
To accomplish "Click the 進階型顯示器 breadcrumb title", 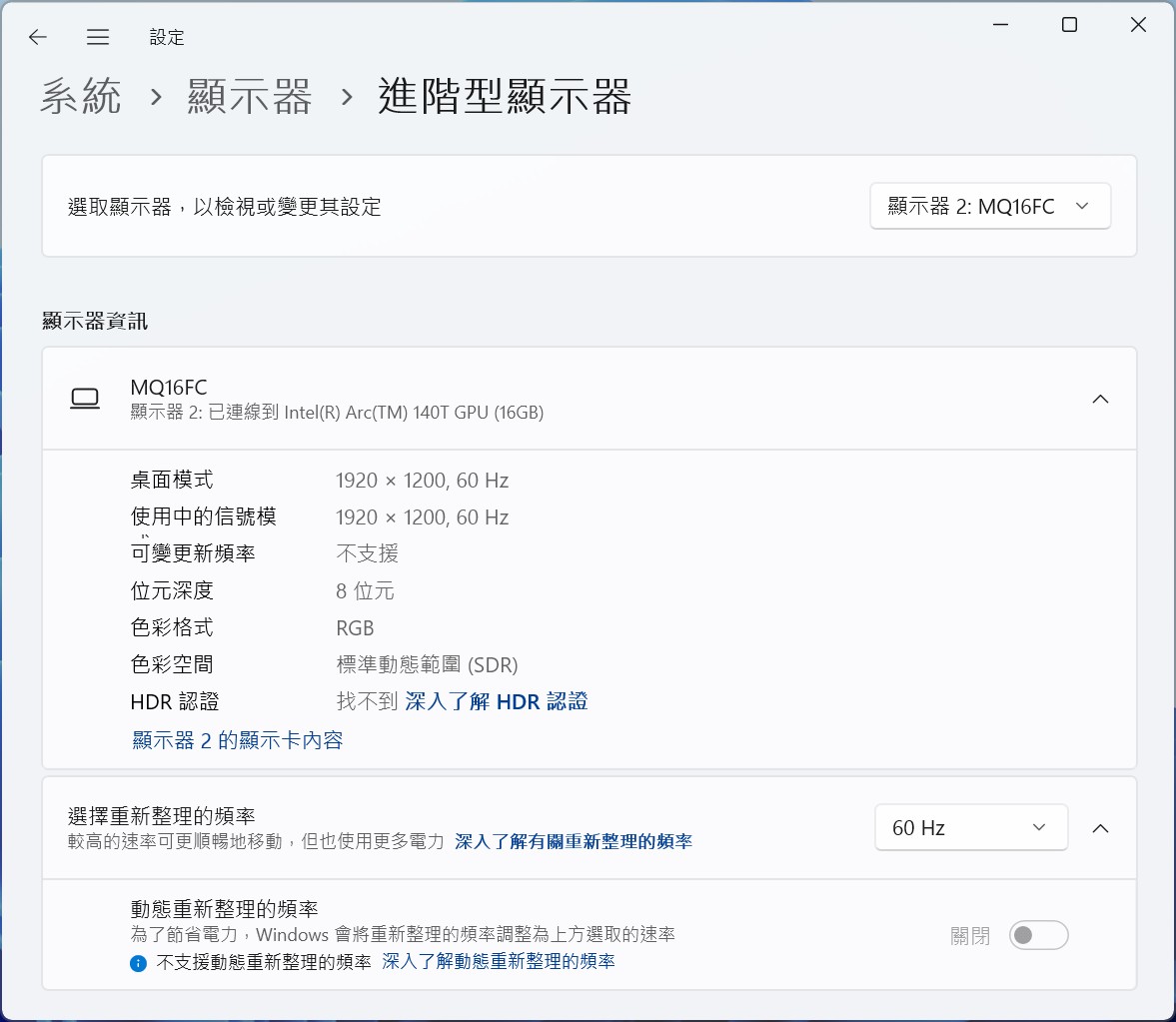I will point(504,97).
